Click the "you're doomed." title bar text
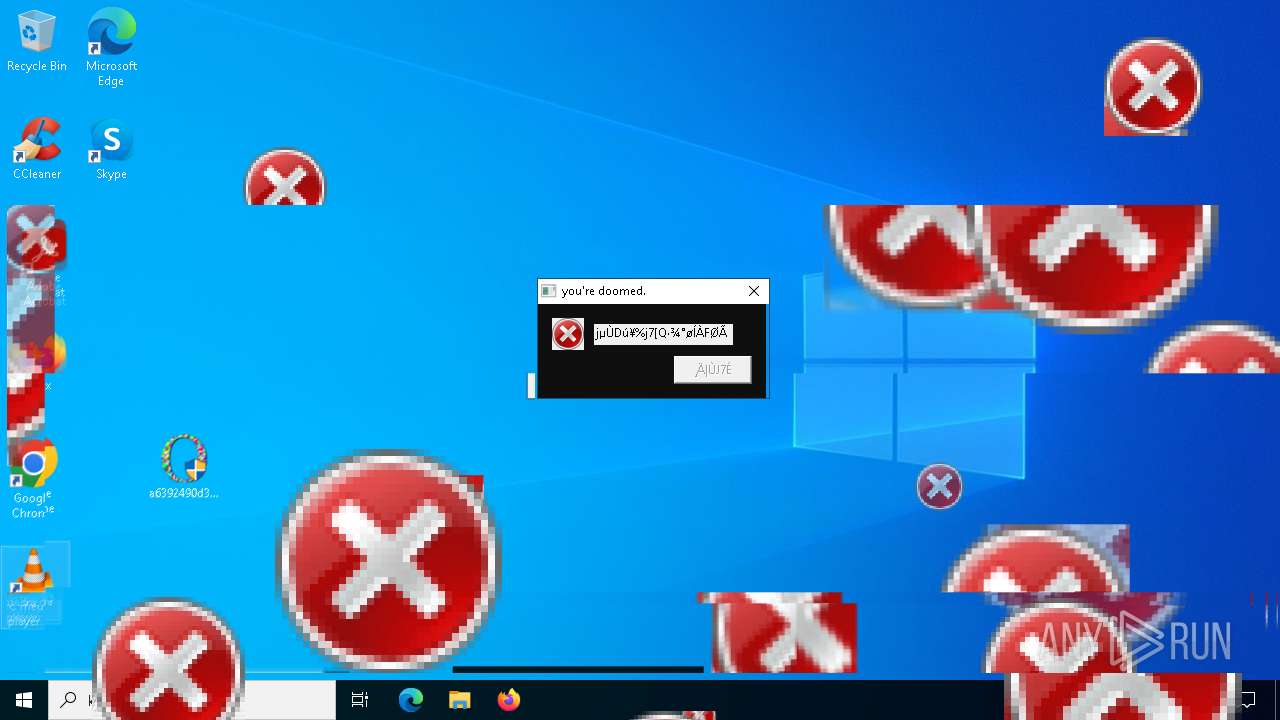The height and width of the screenshot is (720, 1280). click(604, 291)
